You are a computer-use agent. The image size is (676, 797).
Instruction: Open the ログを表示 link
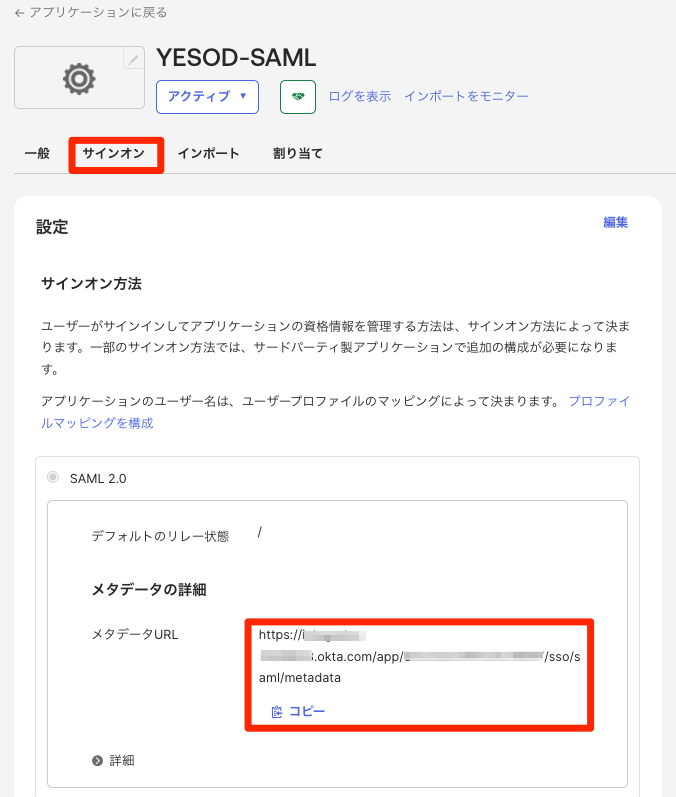[x=360, y=96]
